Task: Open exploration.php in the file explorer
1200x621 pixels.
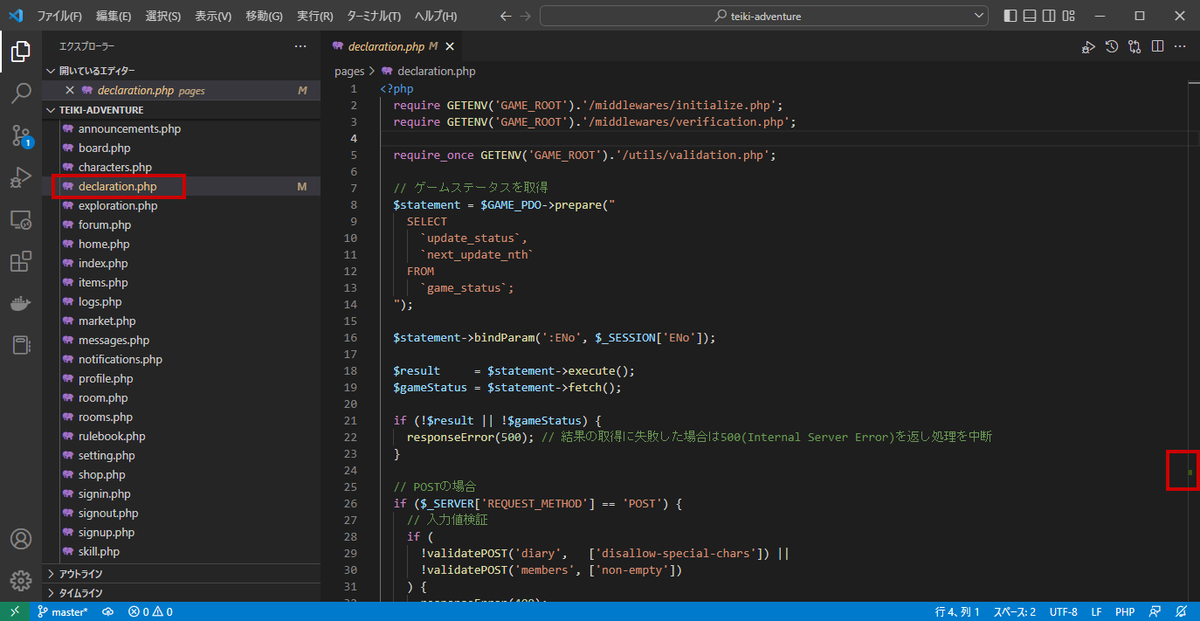Action: tap(117, 206)
